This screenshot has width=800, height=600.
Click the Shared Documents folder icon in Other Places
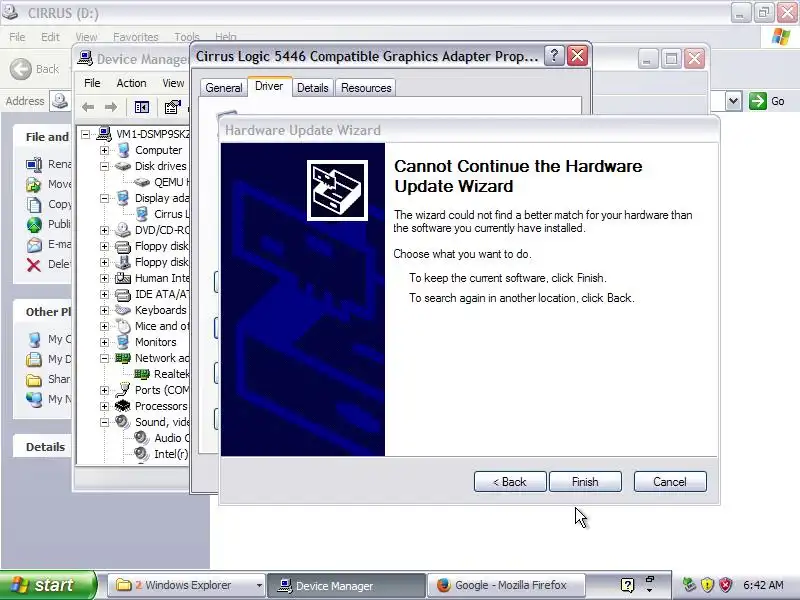34,380
